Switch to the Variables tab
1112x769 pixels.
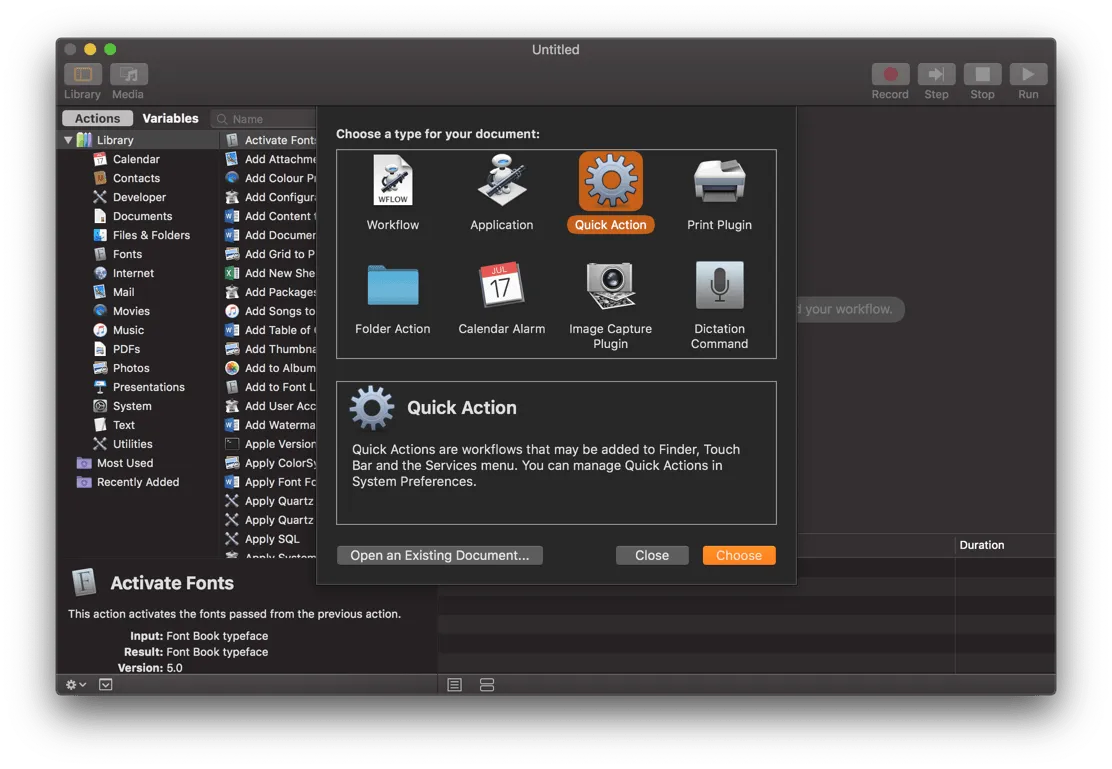pyautogui.click(x=170, y=118)
